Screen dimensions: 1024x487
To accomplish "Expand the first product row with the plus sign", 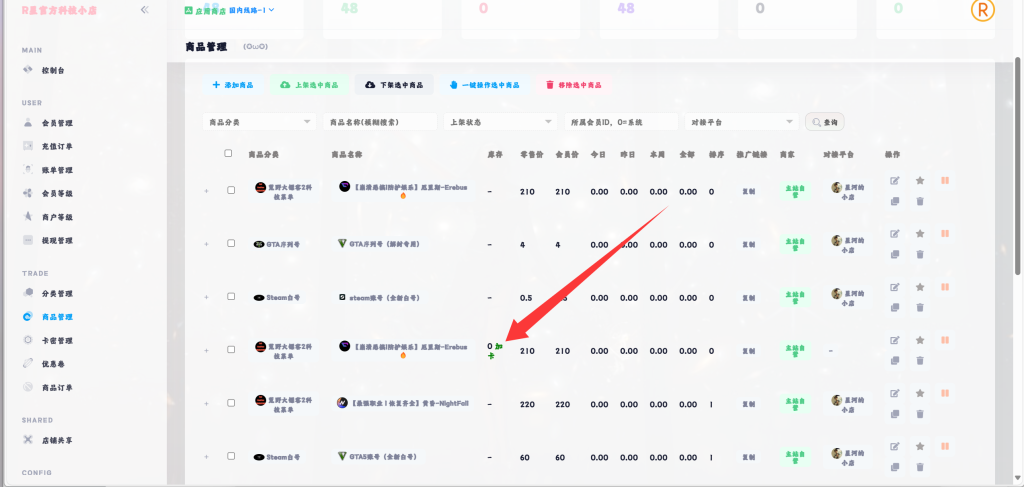I will [207, 190].
